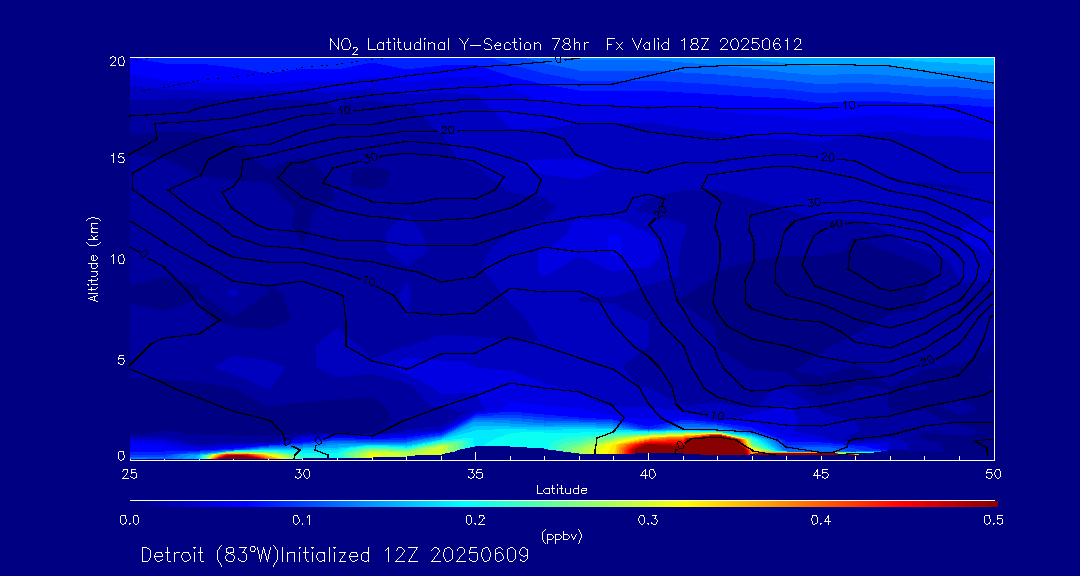
Task: Click red surface NO2 hotspot near latitude 28
Action: coord(238,455)
